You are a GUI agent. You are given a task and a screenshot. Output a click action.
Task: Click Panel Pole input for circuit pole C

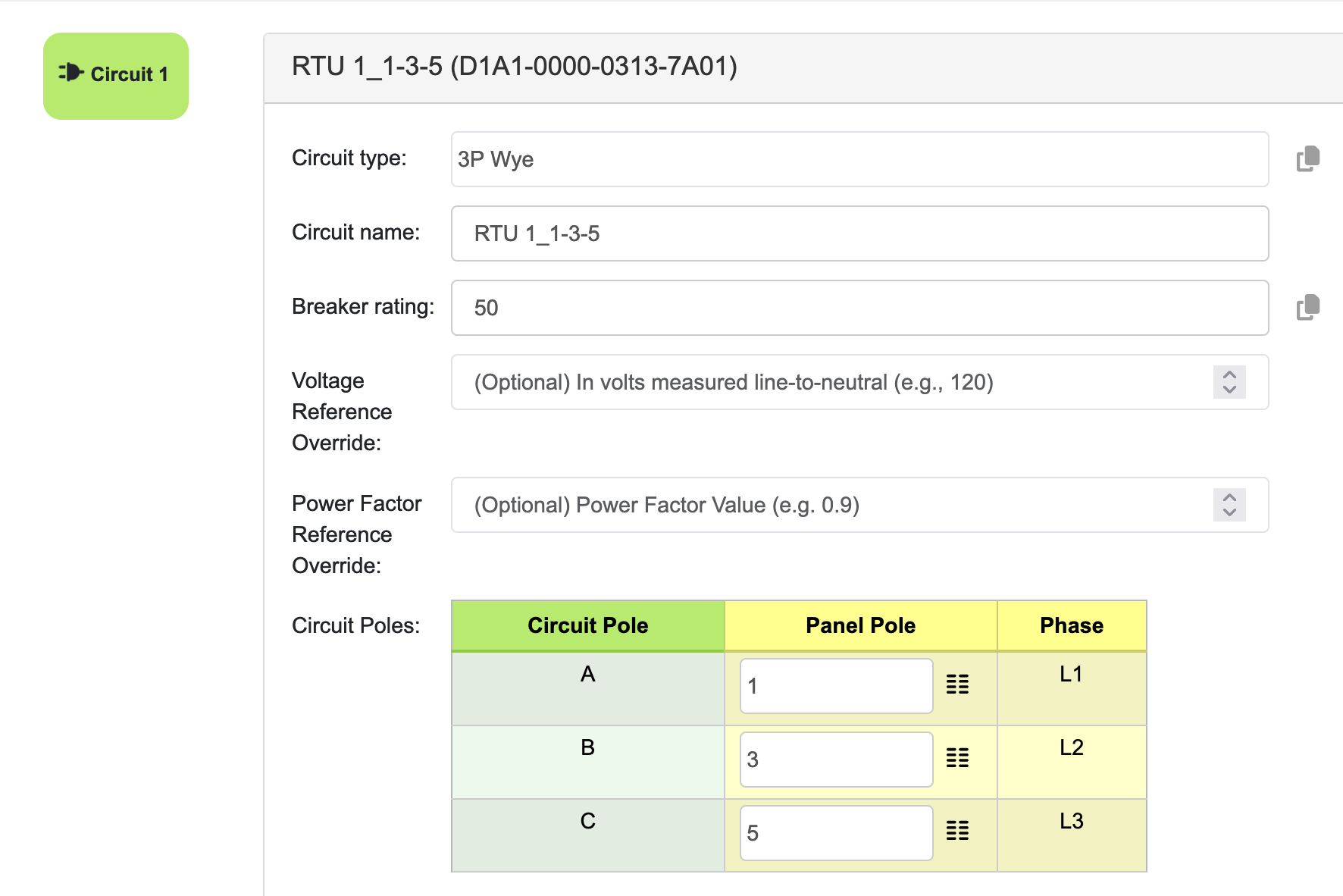point(835,833)
